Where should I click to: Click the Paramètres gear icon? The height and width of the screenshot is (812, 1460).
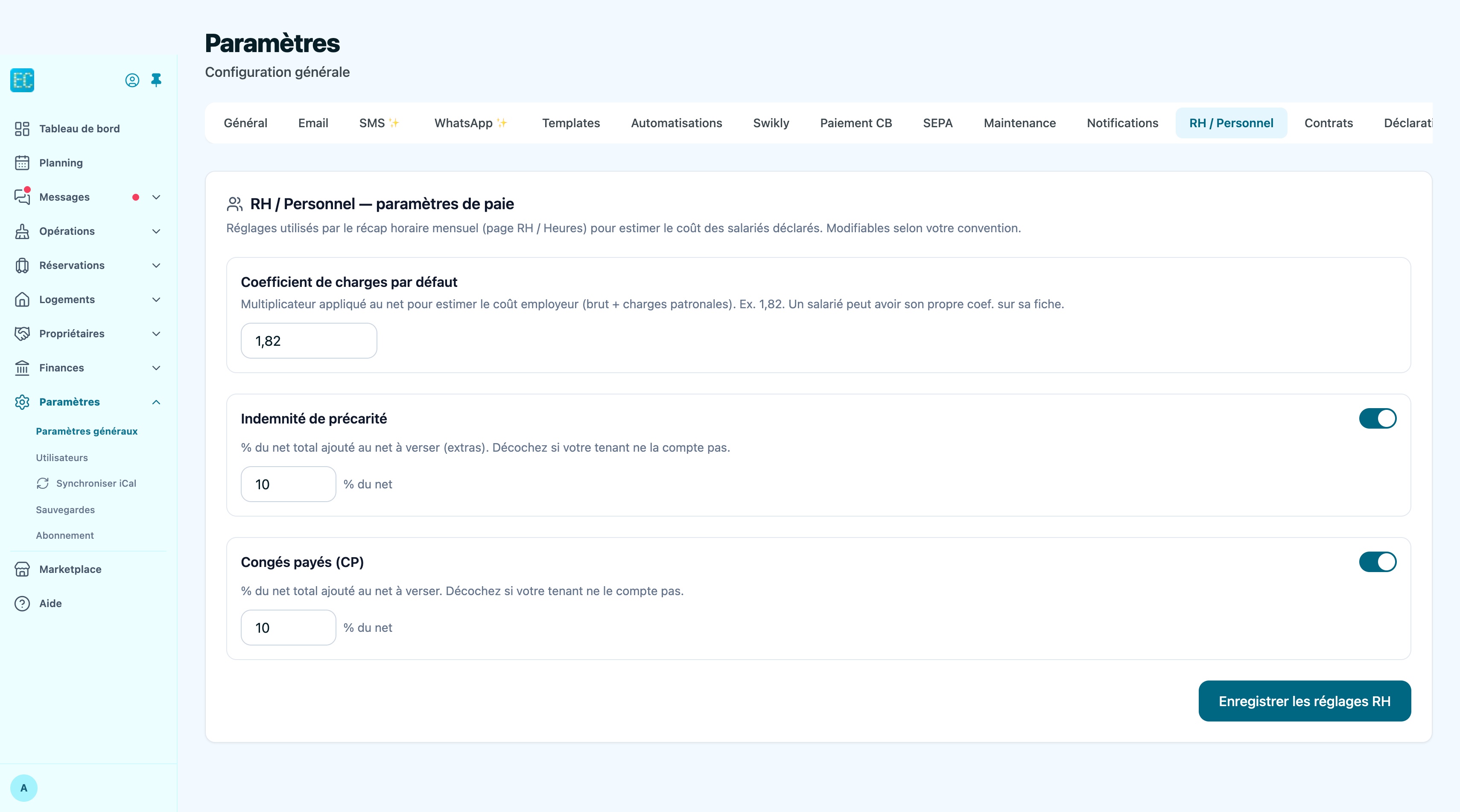click(22, 402)
